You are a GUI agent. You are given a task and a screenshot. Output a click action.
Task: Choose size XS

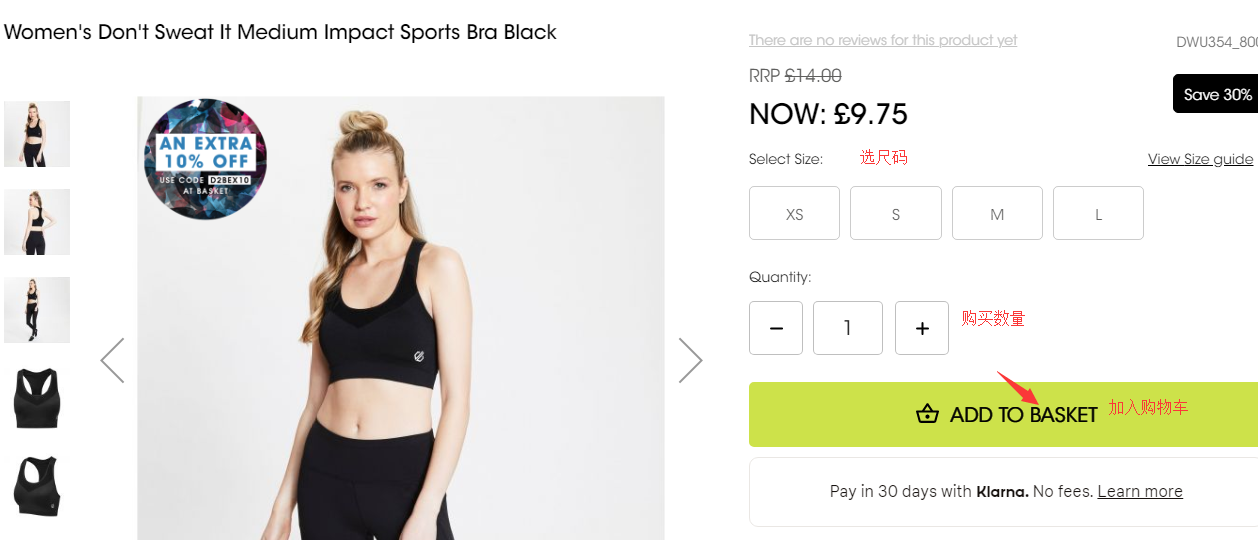tap(794, 213)
